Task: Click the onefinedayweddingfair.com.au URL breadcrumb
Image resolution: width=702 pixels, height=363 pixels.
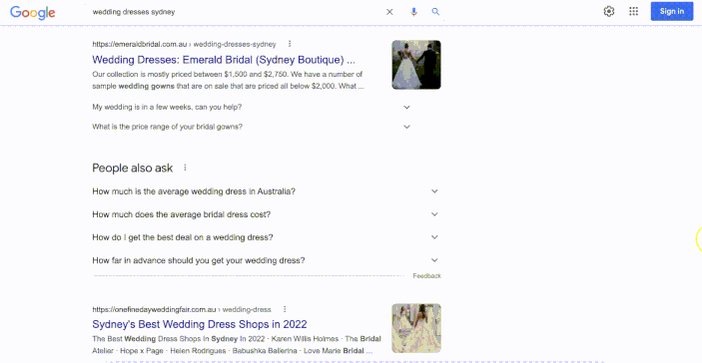Action: pyautogui.click(x=181, y=309)
